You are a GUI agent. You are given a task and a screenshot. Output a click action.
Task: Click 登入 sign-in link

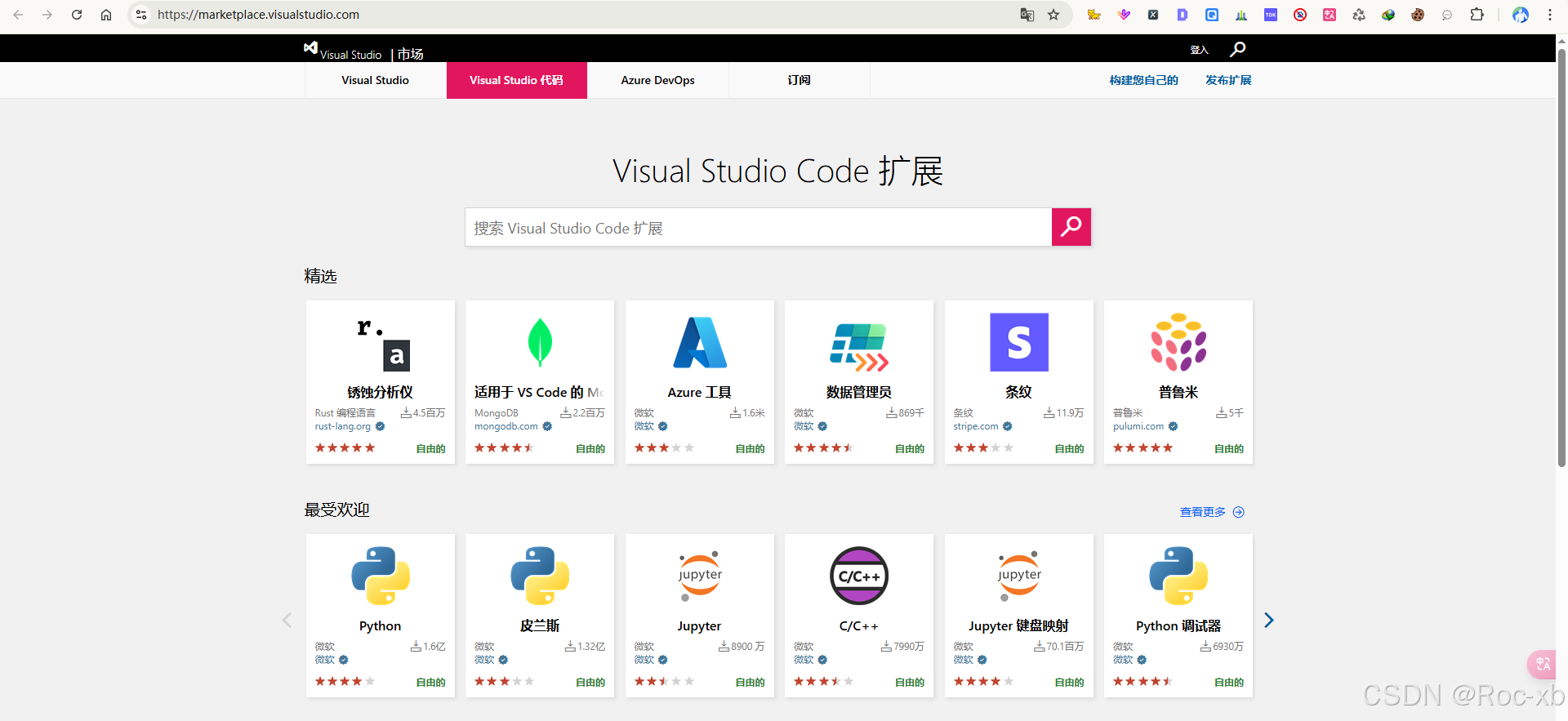click(1199, 51)
